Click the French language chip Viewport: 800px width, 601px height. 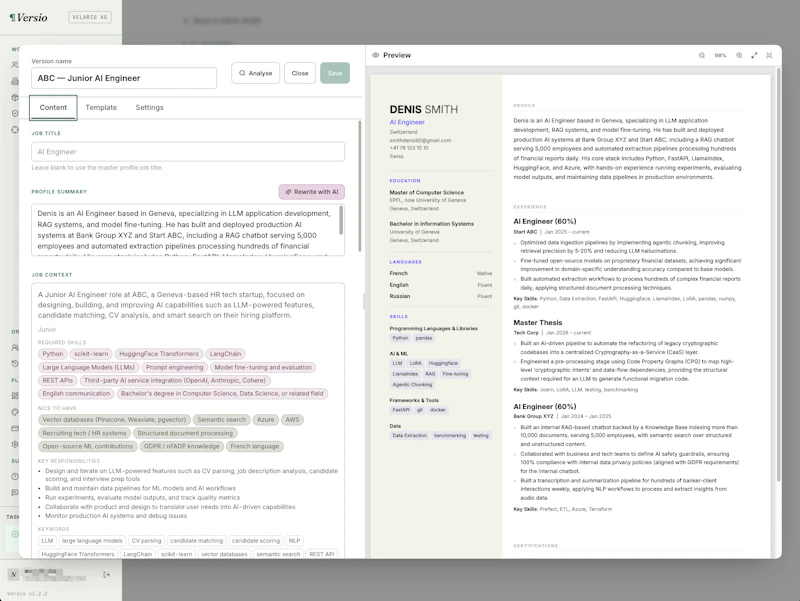point(255,446)
